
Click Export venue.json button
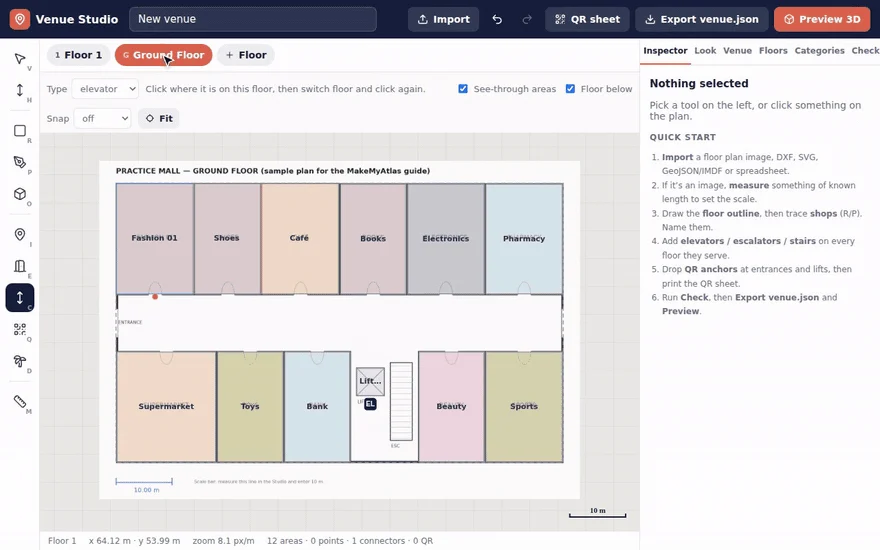coord(702,19)
